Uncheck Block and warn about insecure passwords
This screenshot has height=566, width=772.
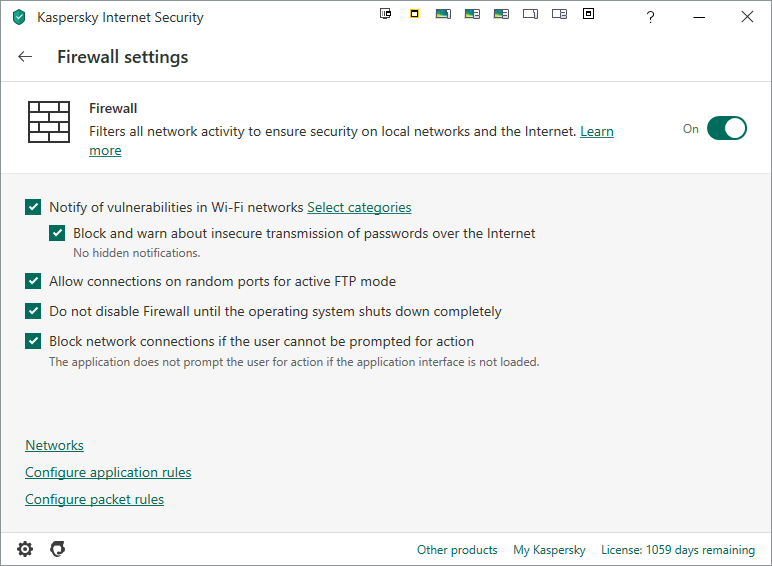58,234
